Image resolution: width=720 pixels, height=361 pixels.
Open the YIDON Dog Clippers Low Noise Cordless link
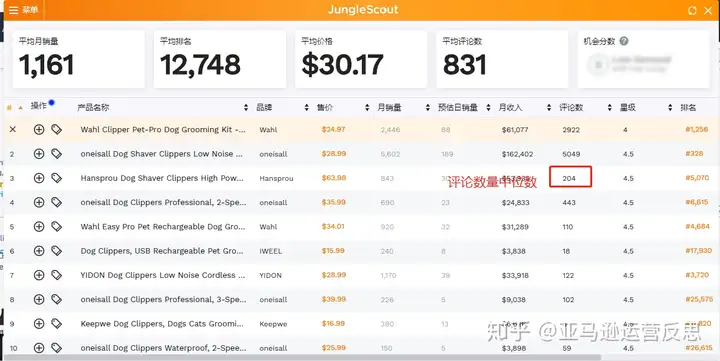click(163, 275)
